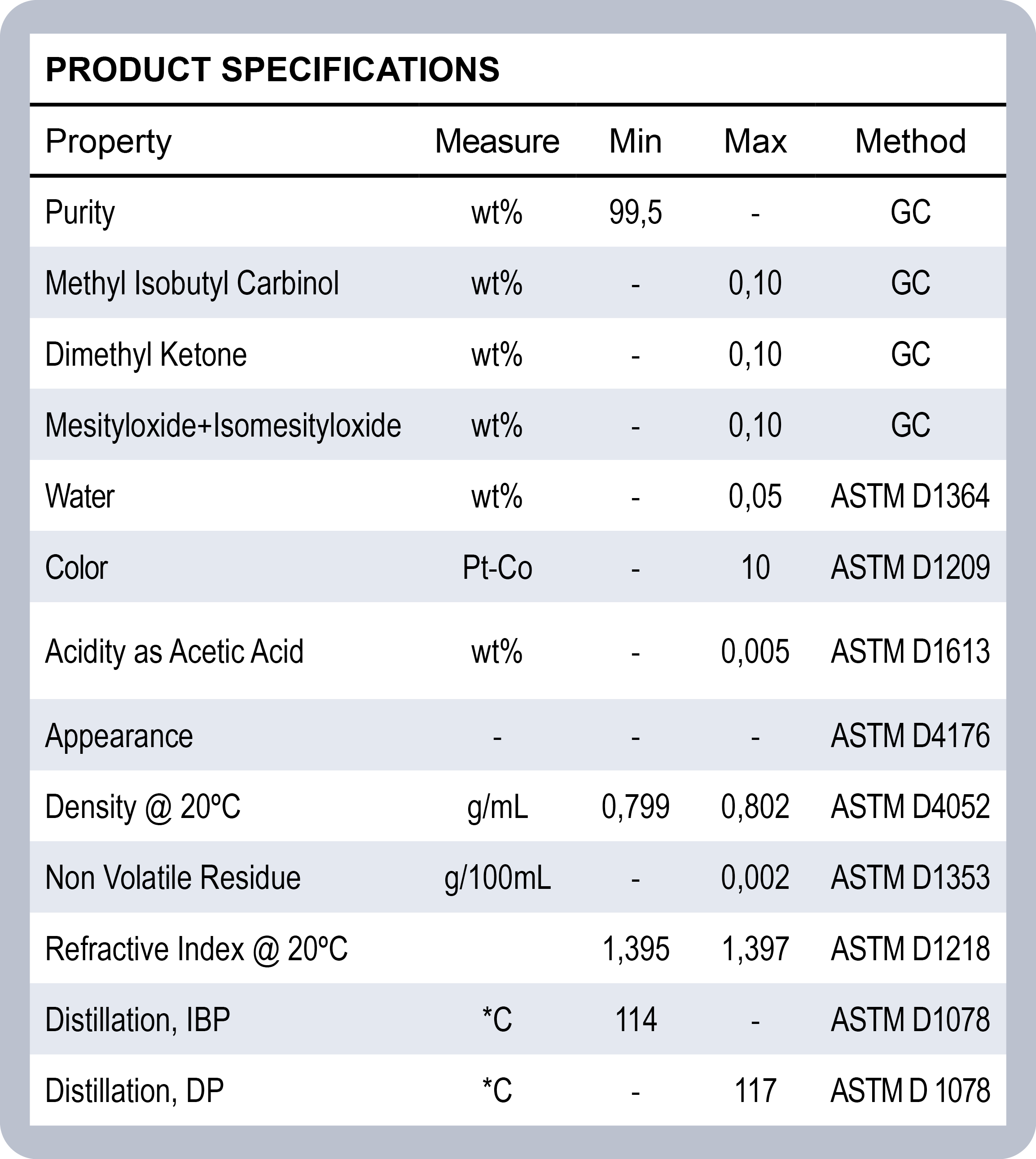Select the 0,799 density minimum value
Viewport: 1036px width, 1159px height.
click(x=635, y=807)
